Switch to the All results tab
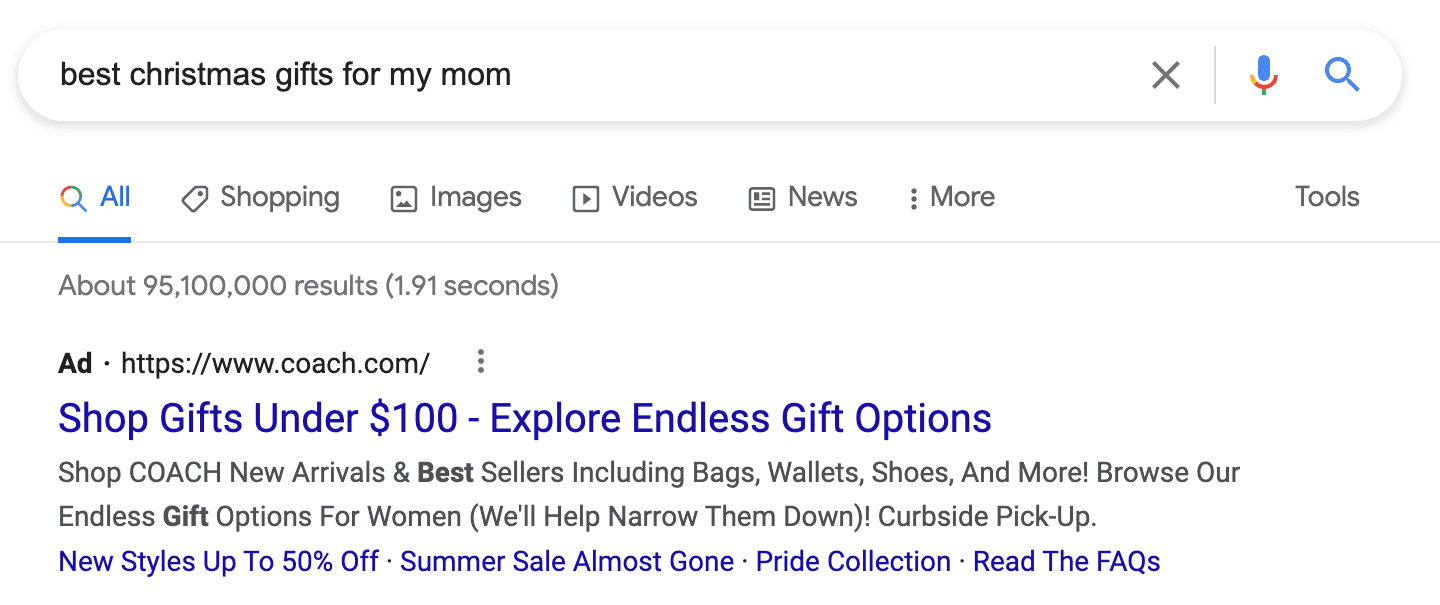The image size is (1440, 605). (95, 198)
